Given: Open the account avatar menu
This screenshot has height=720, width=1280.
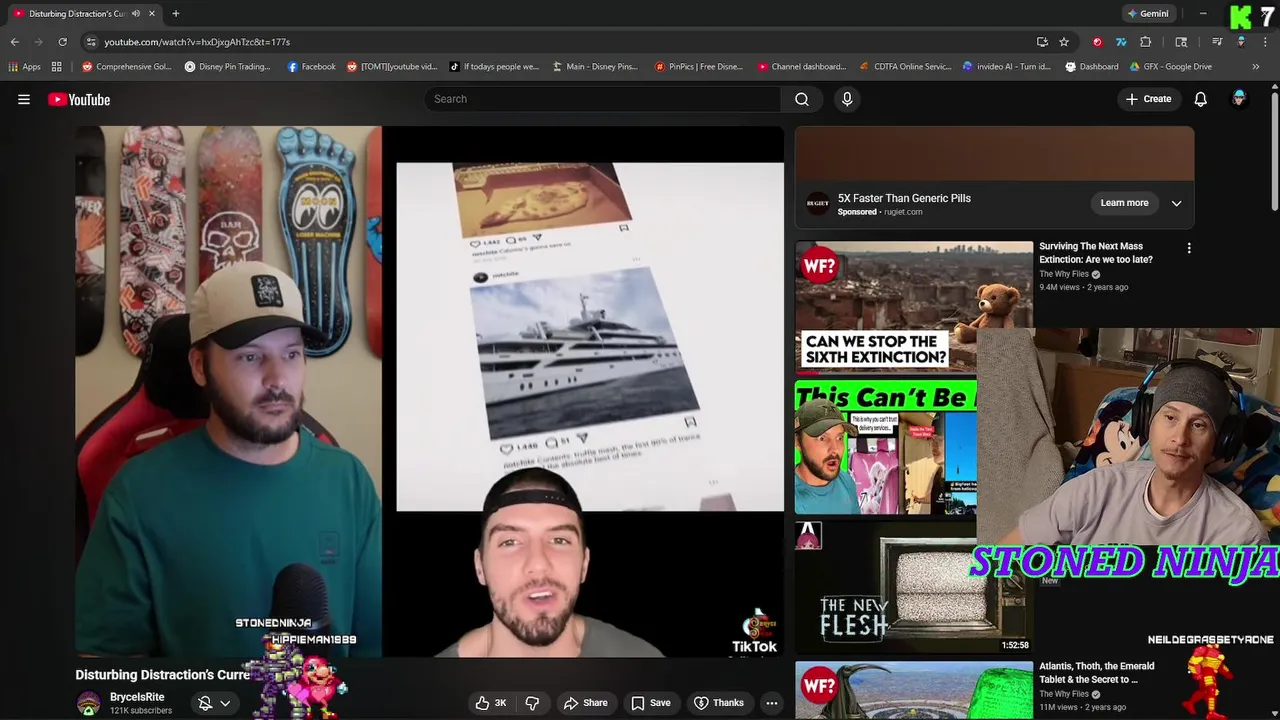Looking at the screenshot, I should (x=1239, y=99).
